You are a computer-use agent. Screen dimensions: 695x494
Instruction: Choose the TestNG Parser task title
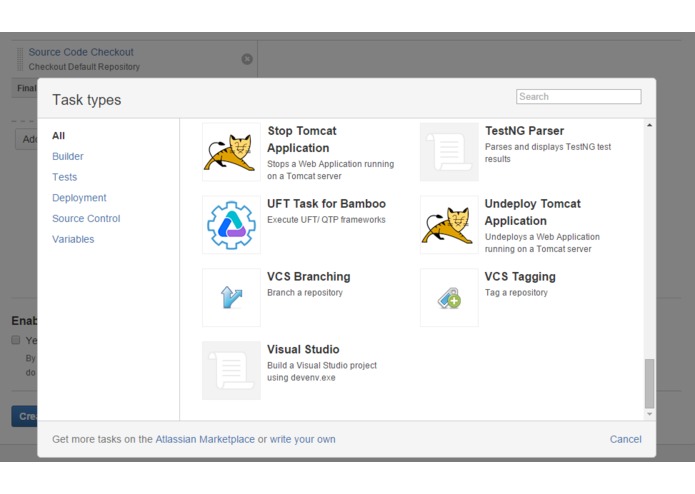[524, 131]
